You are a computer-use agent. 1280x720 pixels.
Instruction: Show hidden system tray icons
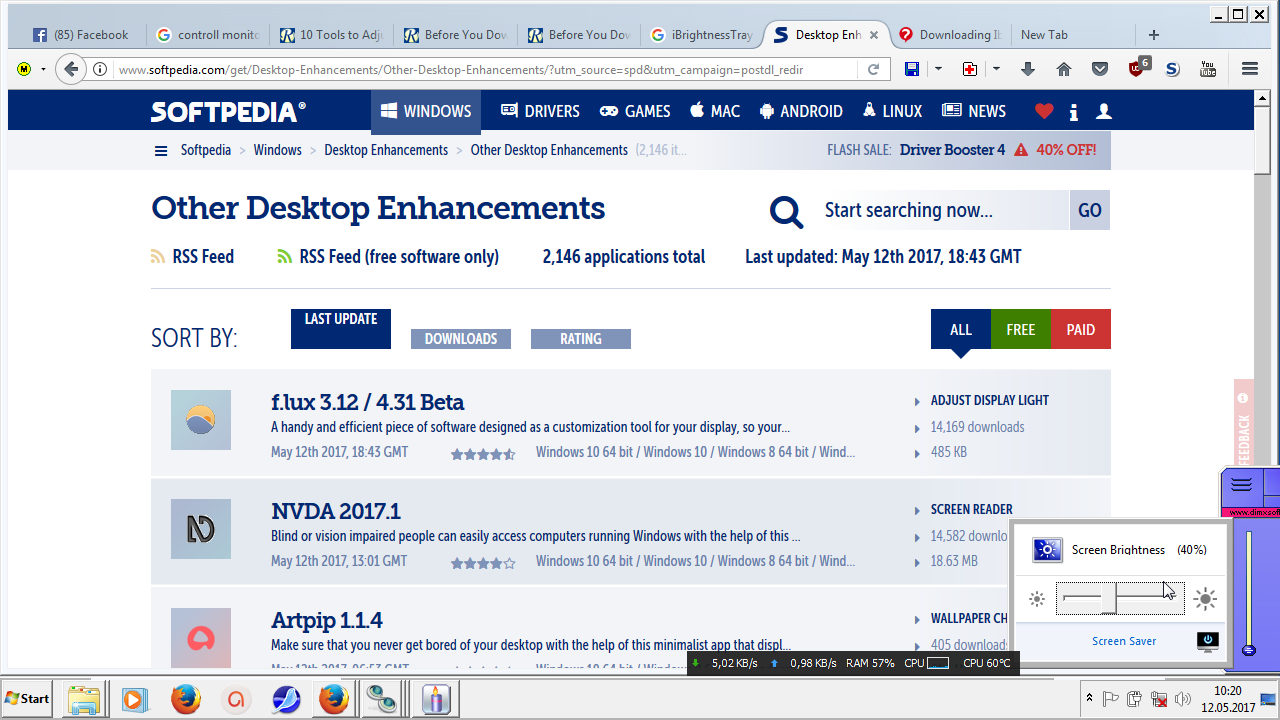tap(1089, 698)
